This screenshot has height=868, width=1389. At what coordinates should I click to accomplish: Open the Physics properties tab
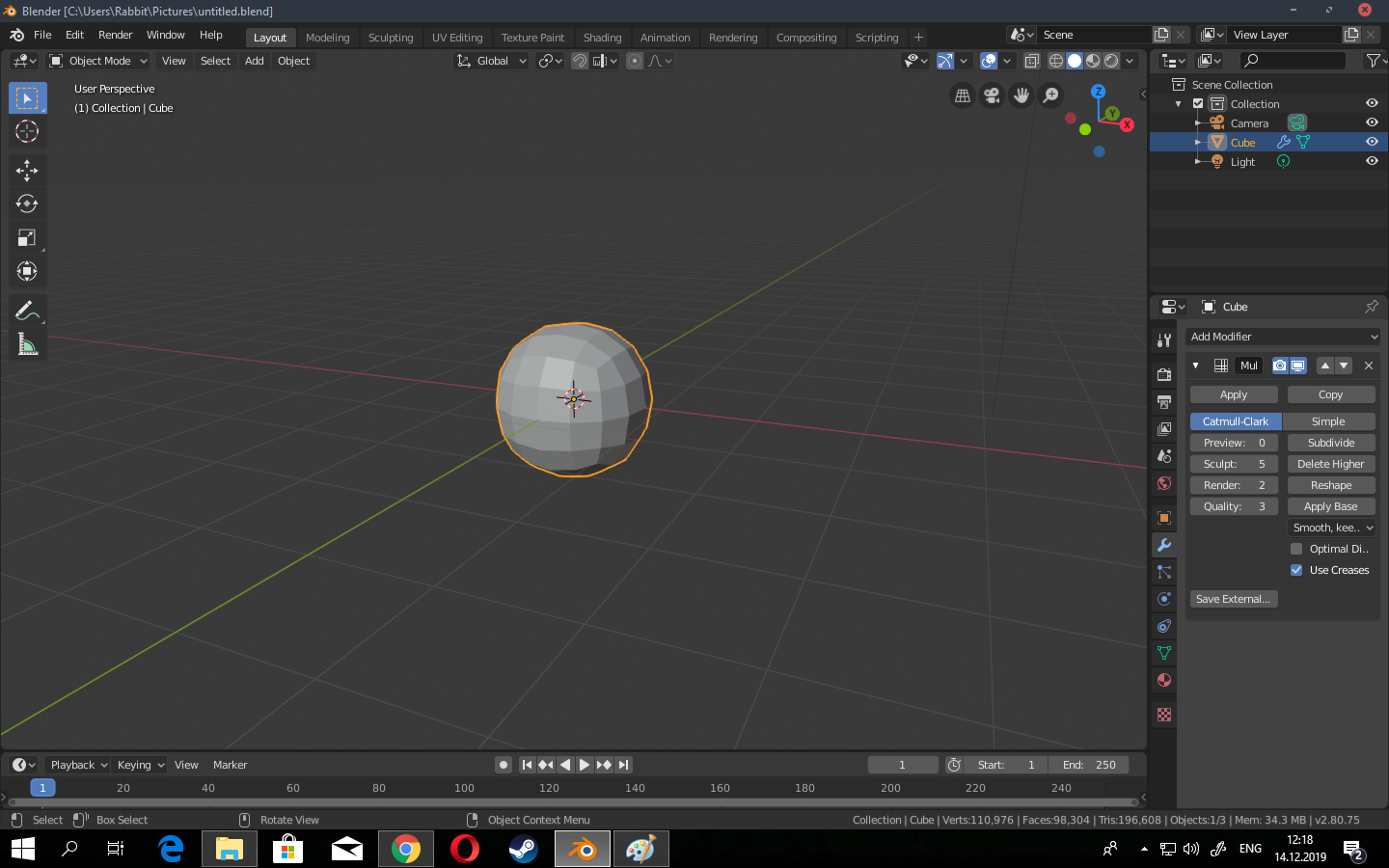pyautogui.click(x=1164, y=599)
